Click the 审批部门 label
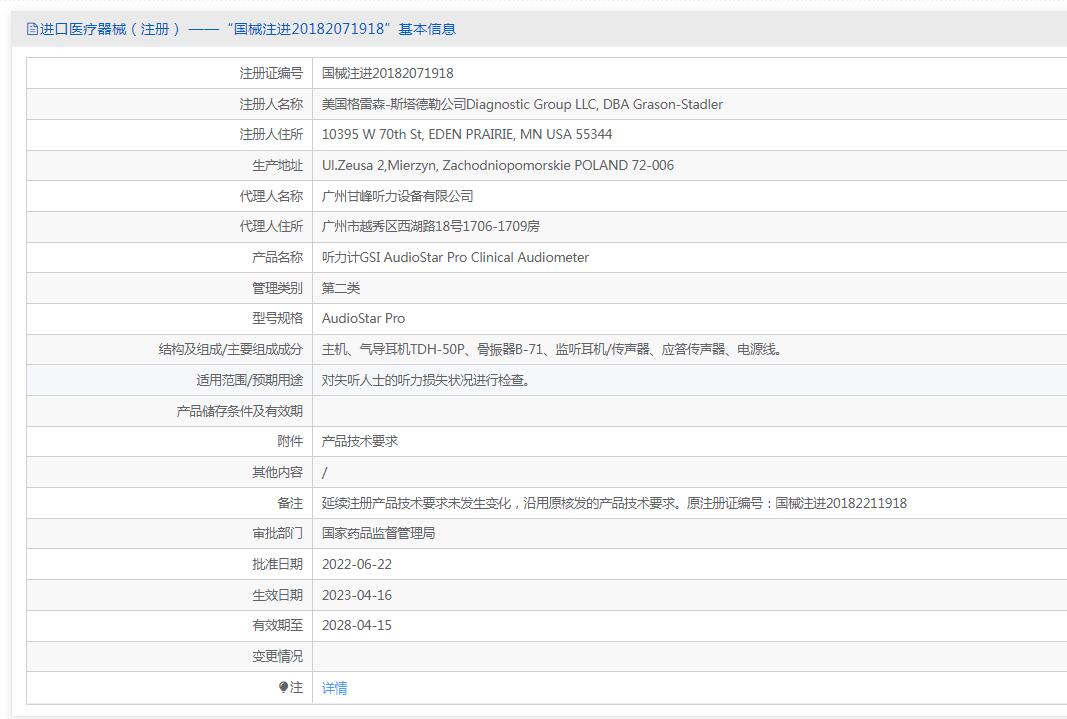This screenshot has width=1067, height=719. tap(278, 533)
